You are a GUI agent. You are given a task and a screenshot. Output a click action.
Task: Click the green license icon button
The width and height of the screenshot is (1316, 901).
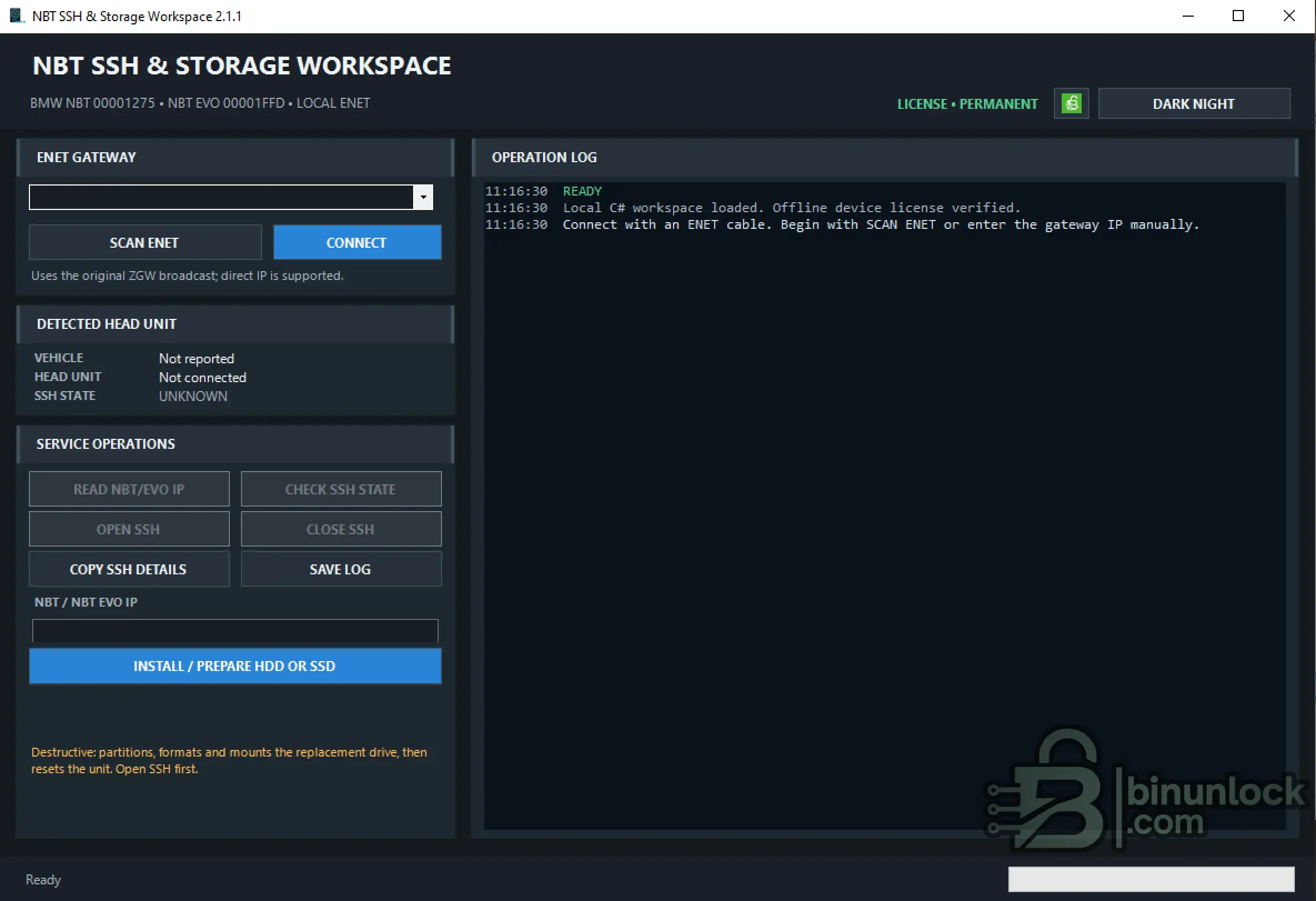[x=1071, y=104]
